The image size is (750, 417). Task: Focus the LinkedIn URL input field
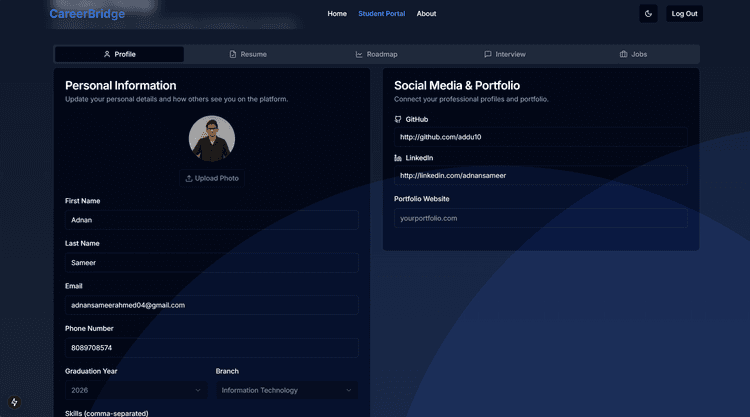pos(541,176)
